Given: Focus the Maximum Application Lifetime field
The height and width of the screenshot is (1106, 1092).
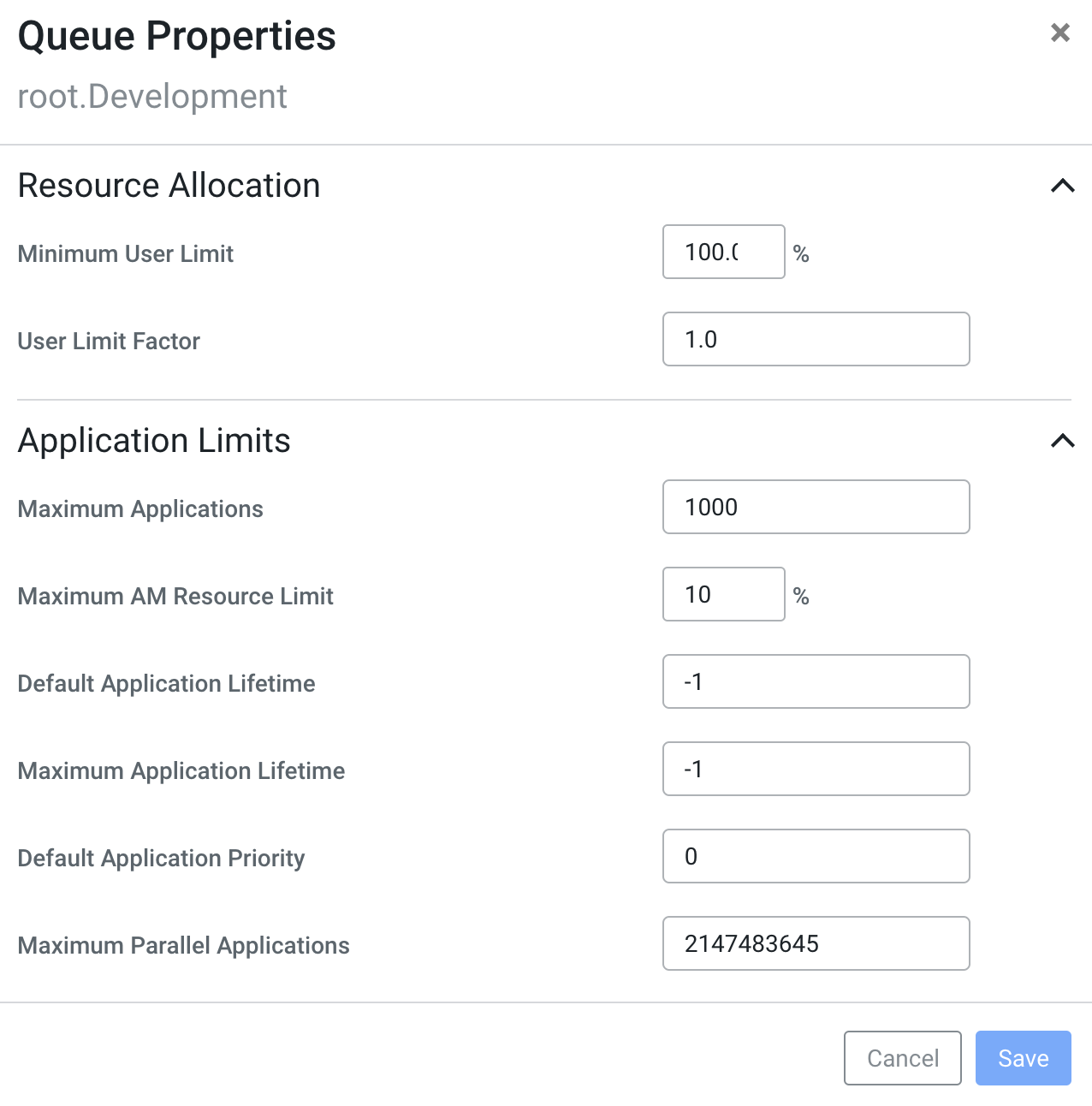Looking at the screenshot, I should tap(816, 769).
